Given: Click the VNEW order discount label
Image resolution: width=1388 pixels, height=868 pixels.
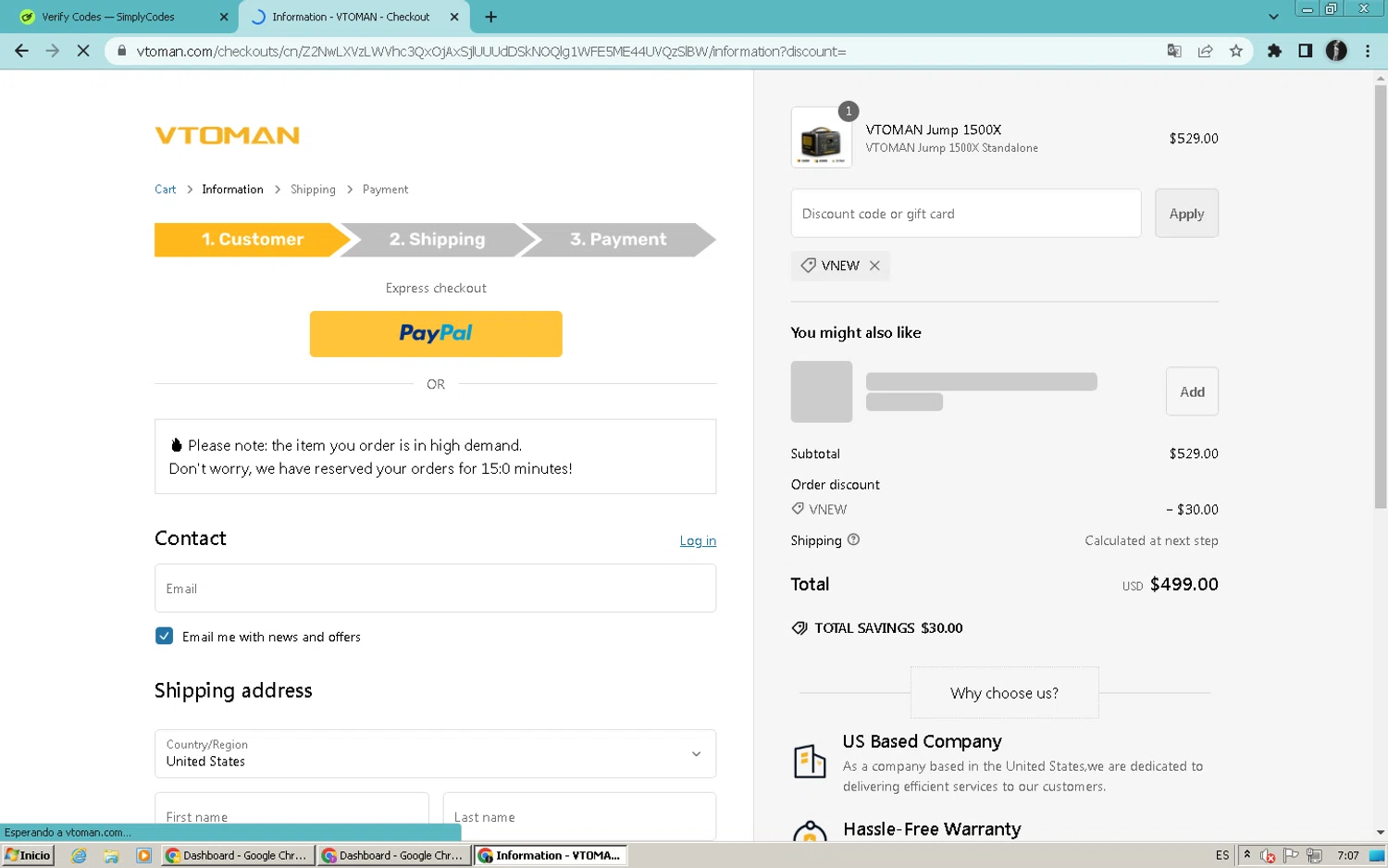Looking at the screenshot, I should pos(827,510).
